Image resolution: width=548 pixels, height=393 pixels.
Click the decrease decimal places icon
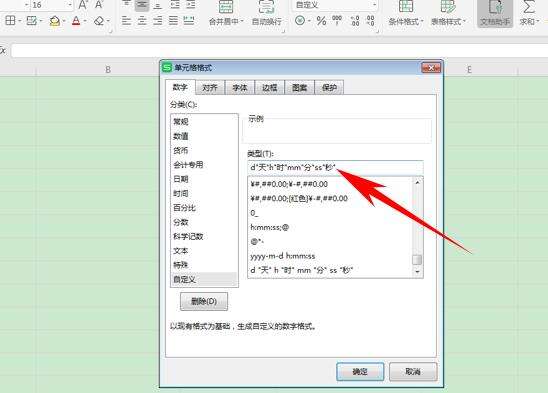coord(370,21)
